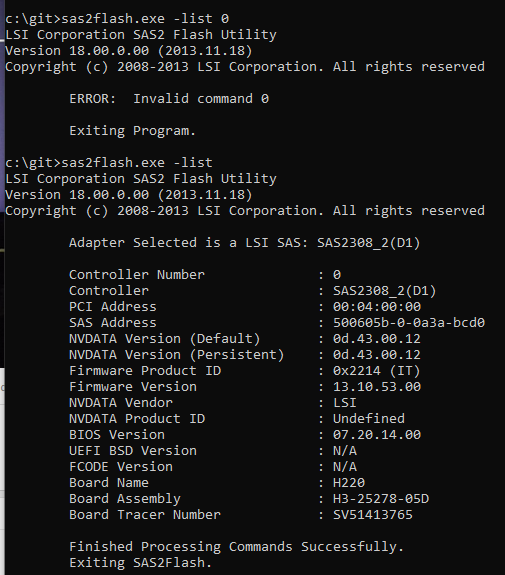Click the Controller Number value 0

337,275
